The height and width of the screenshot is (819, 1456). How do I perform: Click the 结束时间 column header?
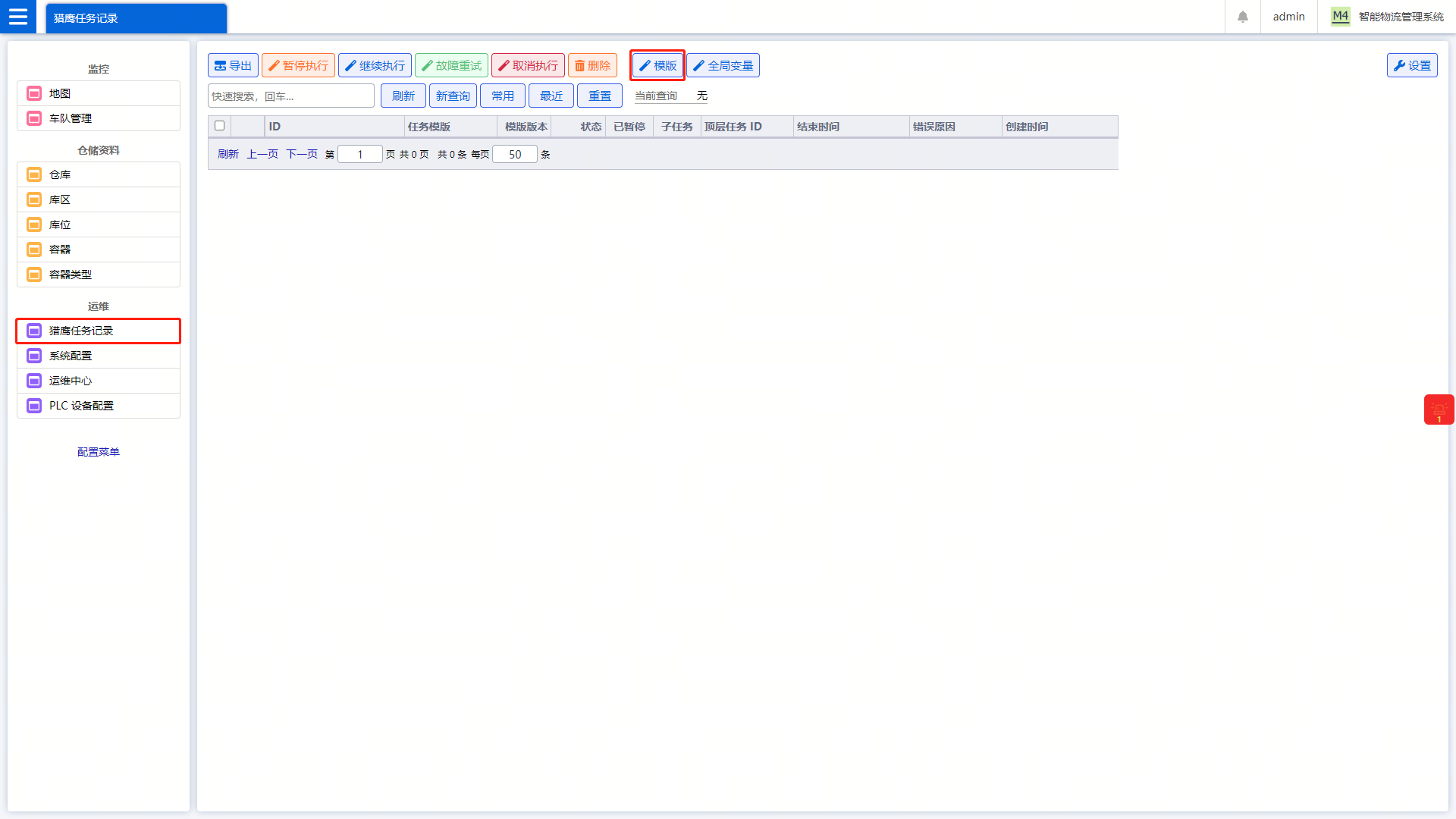point(851,127)
